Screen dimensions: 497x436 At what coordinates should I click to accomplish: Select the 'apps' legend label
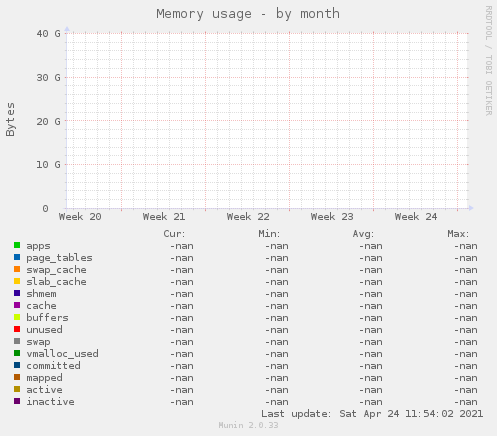(38, 247)
